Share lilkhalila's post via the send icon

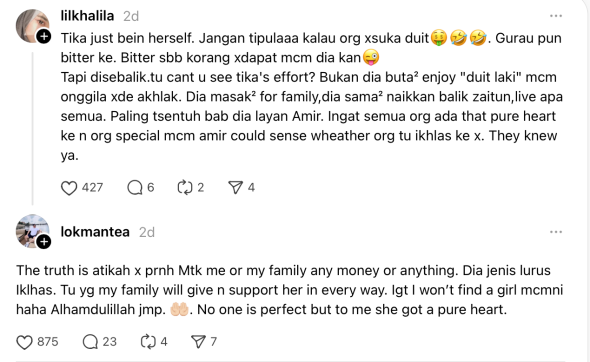236,187
